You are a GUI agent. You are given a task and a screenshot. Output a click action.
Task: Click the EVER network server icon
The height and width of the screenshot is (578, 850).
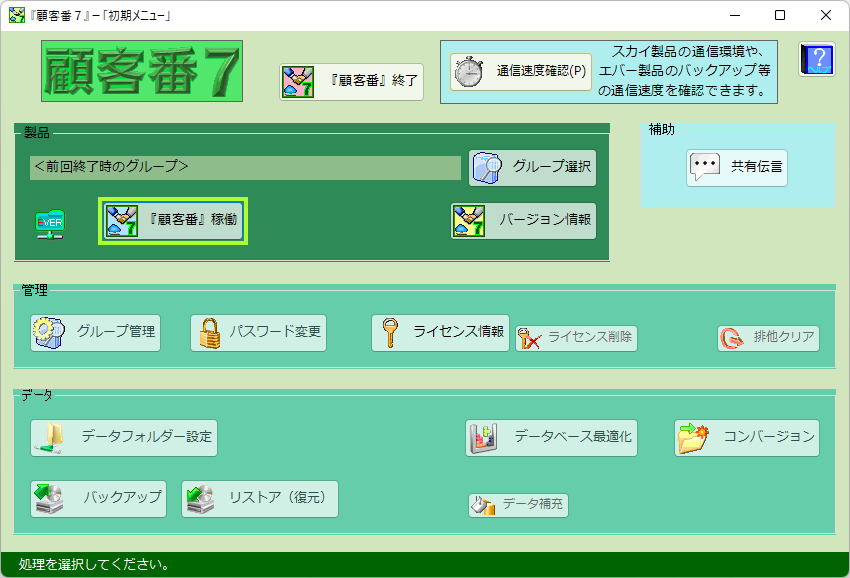coord(50,224)
